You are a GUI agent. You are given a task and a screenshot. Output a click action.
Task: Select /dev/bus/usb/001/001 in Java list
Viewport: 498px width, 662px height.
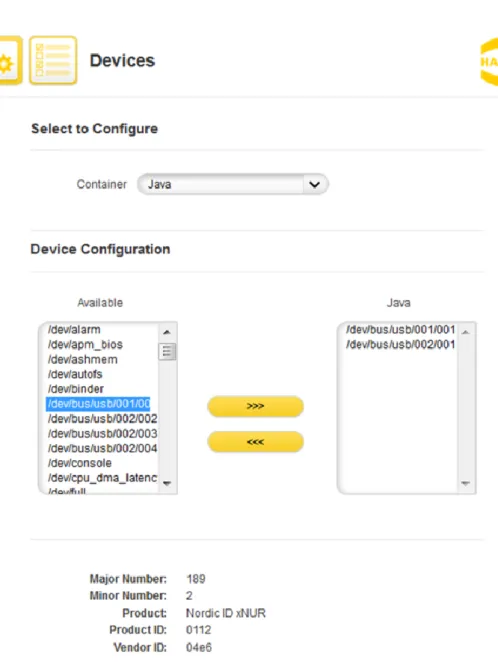click(400, 329)
